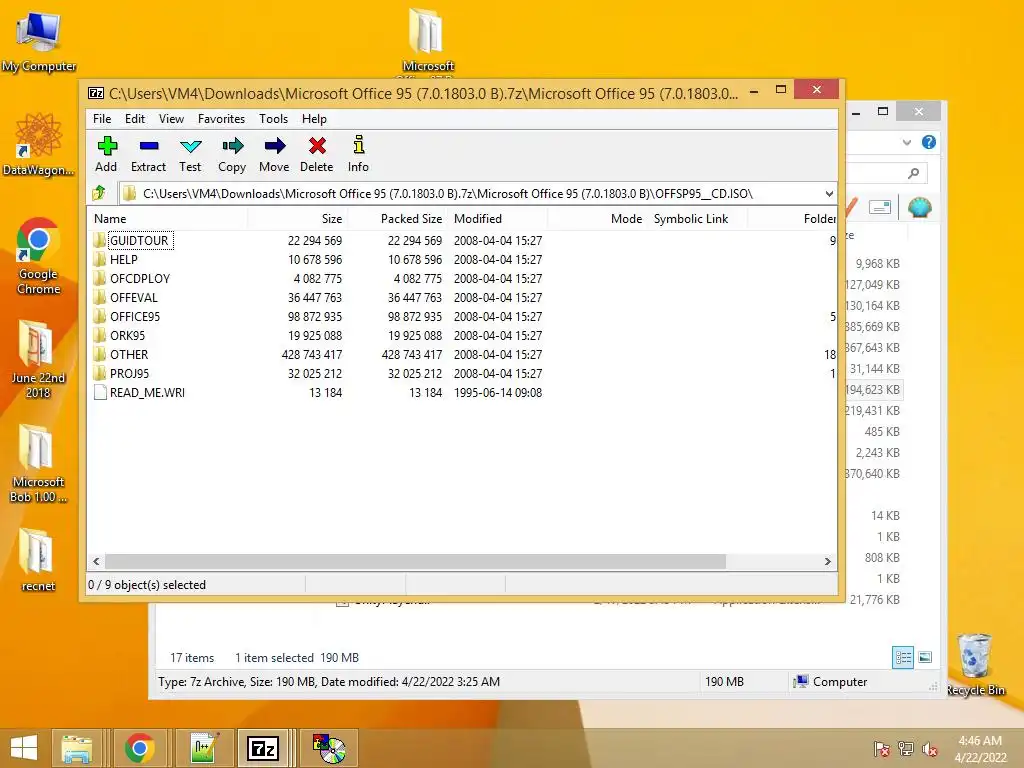The width and height of the screenshot is (1024, 768).
Task: Open the View menu
Action: click(x=171, y=119)
